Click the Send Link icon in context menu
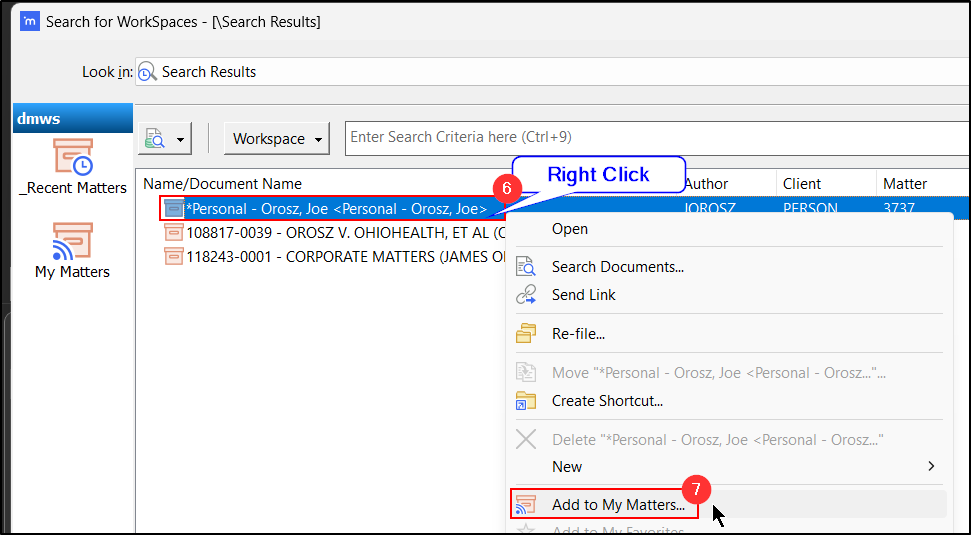This screenshot has height=535, width=971. (x=526, y=295)
